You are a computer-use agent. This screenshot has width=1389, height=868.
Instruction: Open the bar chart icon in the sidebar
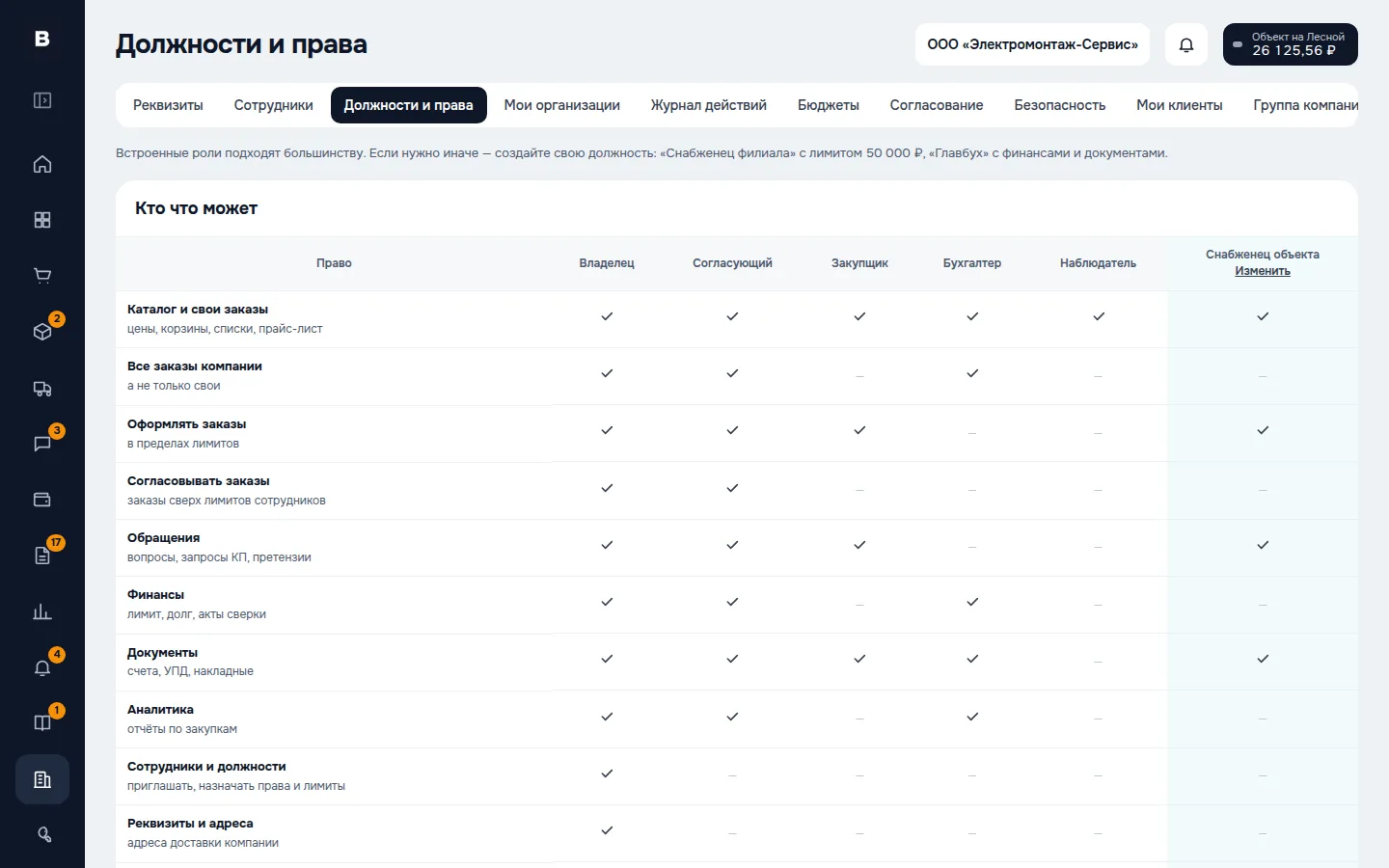point(42,611)
